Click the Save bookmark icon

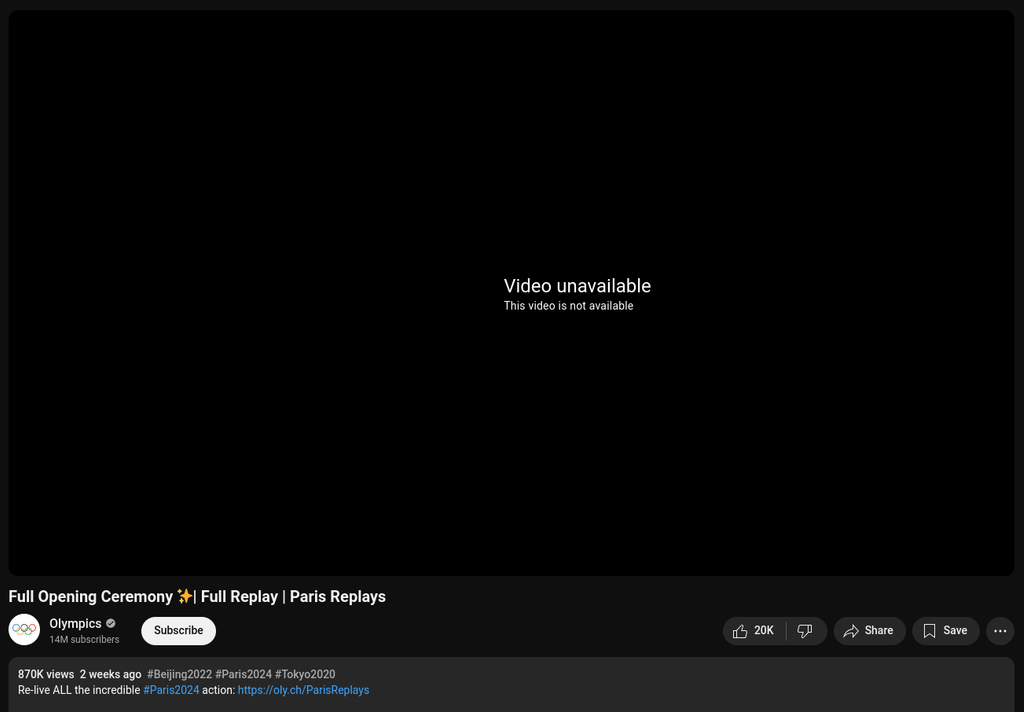tap(929, 631)
